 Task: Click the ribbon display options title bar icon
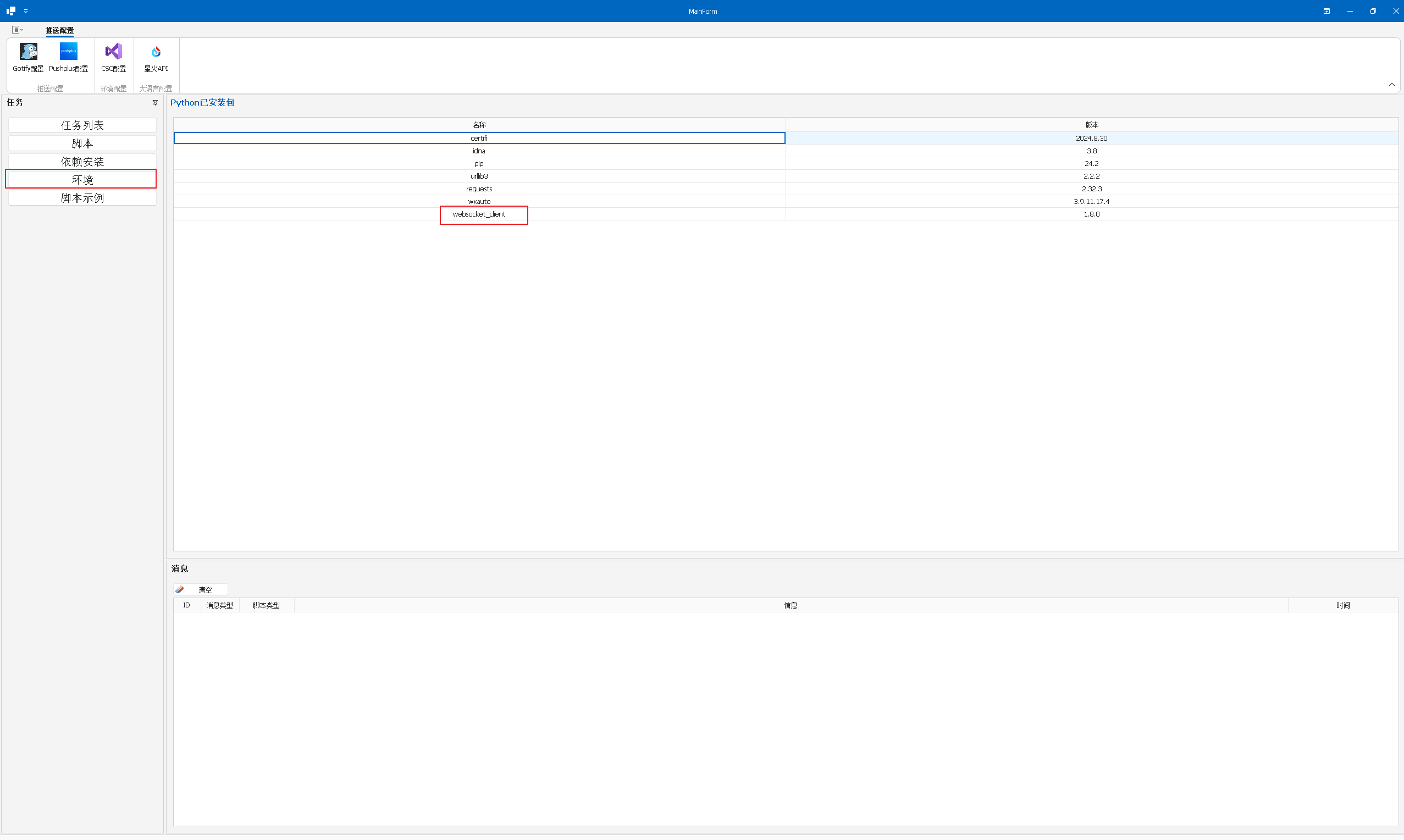pos(1326,11)
